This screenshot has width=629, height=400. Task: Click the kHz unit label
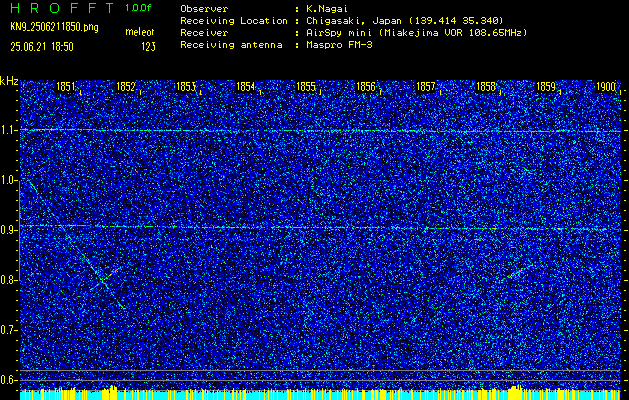pyautogui.click(x=9, y=81)
